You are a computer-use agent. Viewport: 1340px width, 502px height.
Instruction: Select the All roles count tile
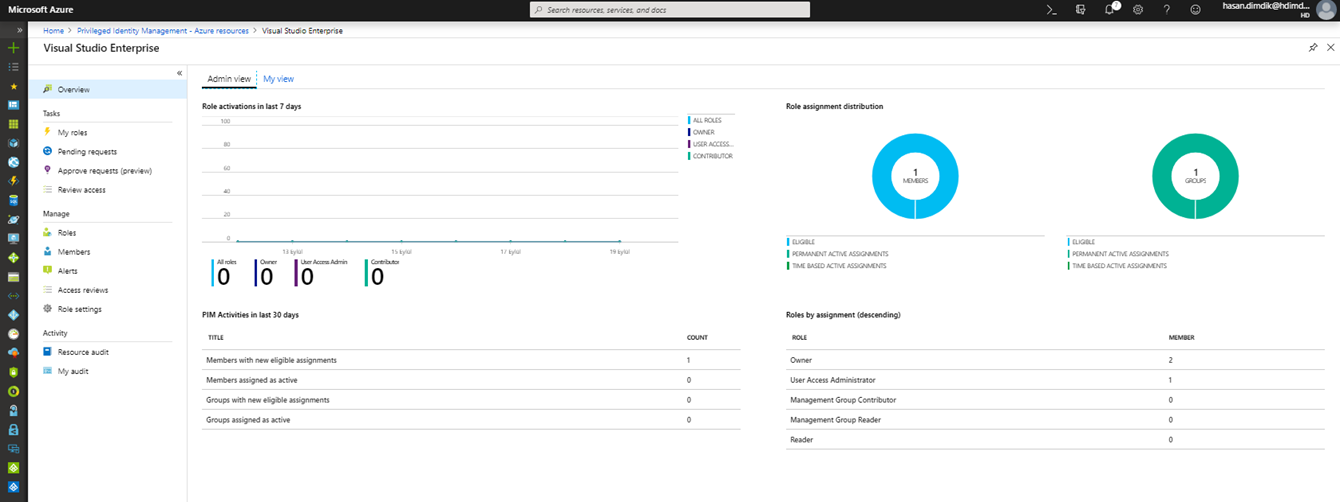[224, 272]
